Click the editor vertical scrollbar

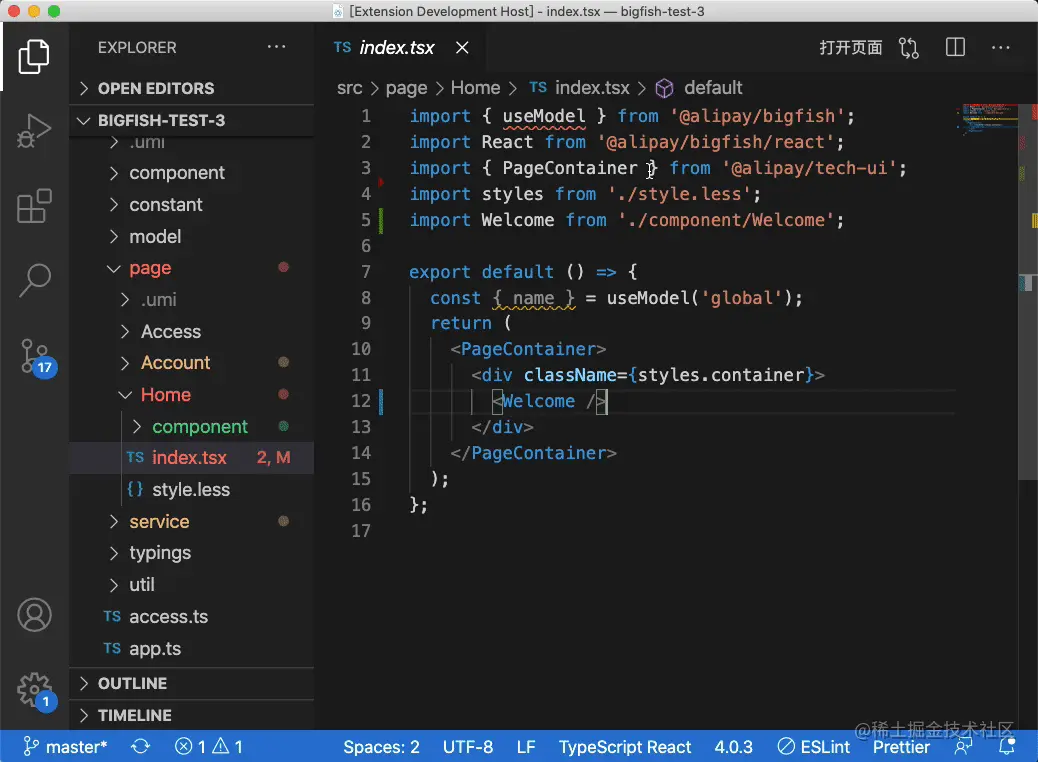pyautogui.click(x=1027, y=291)
